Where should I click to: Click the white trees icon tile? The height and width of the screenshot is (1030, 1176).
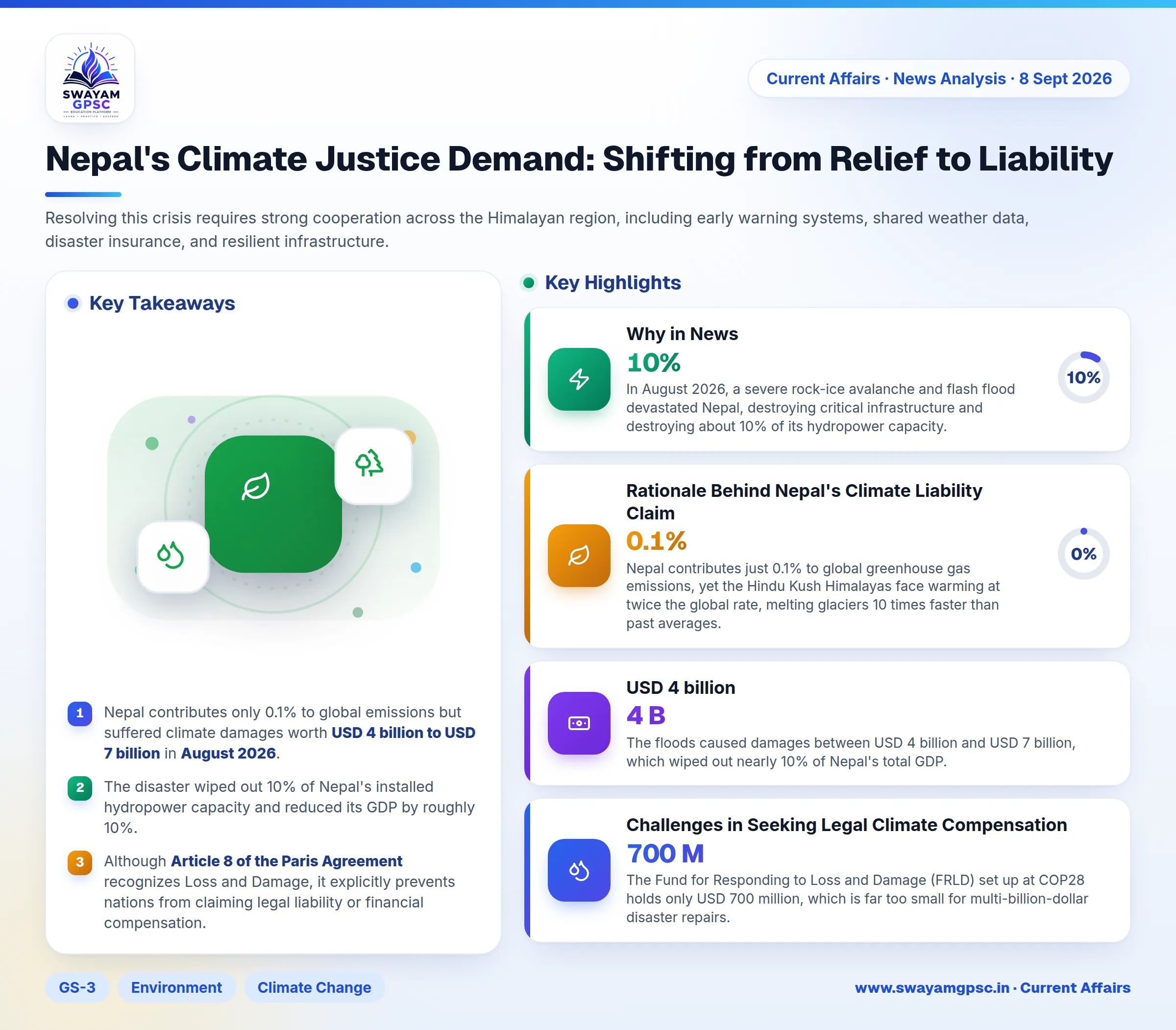coord(373,466)
